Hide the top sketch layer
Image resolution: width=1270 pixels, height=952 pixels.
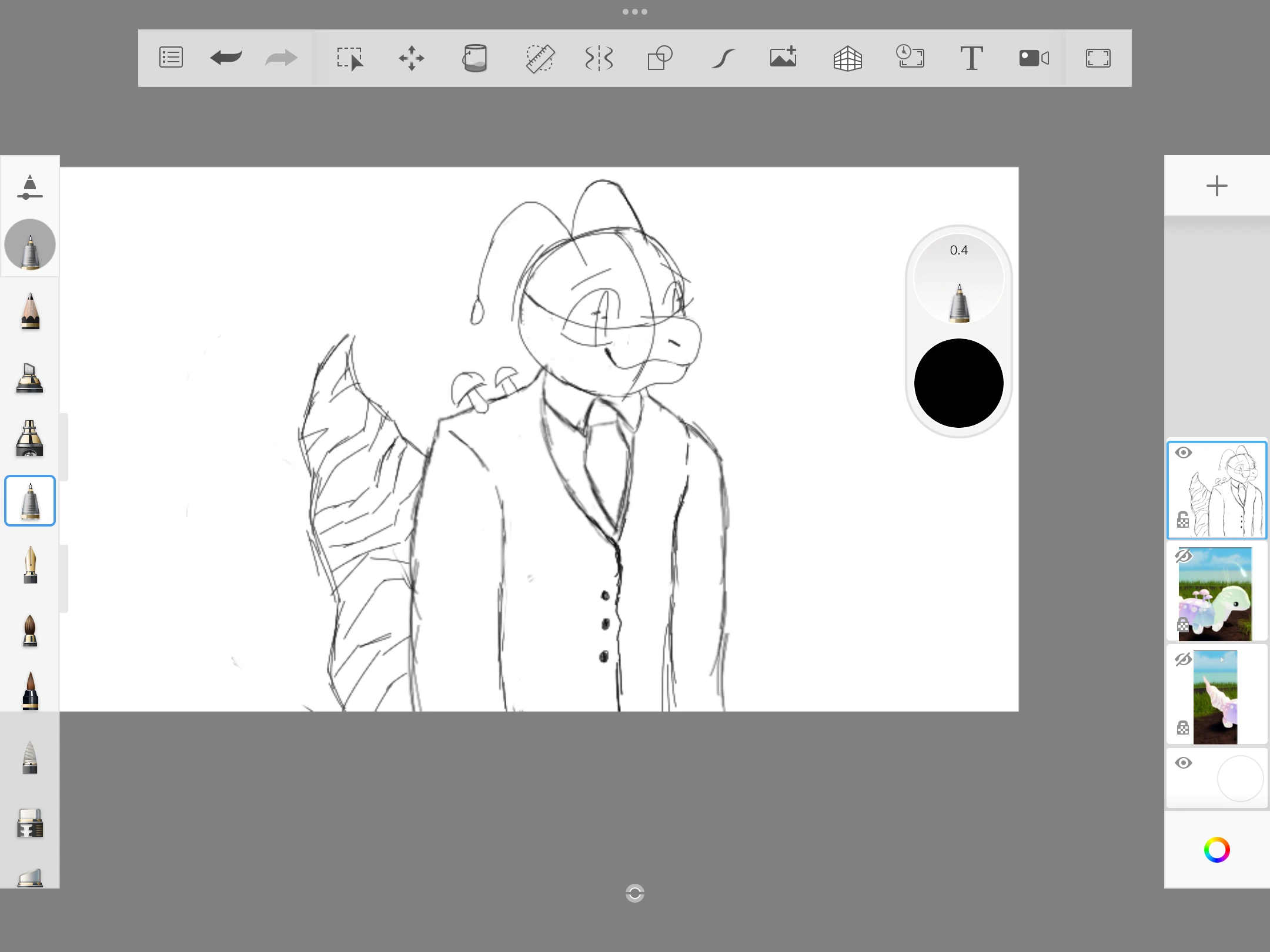(1184, 452)
